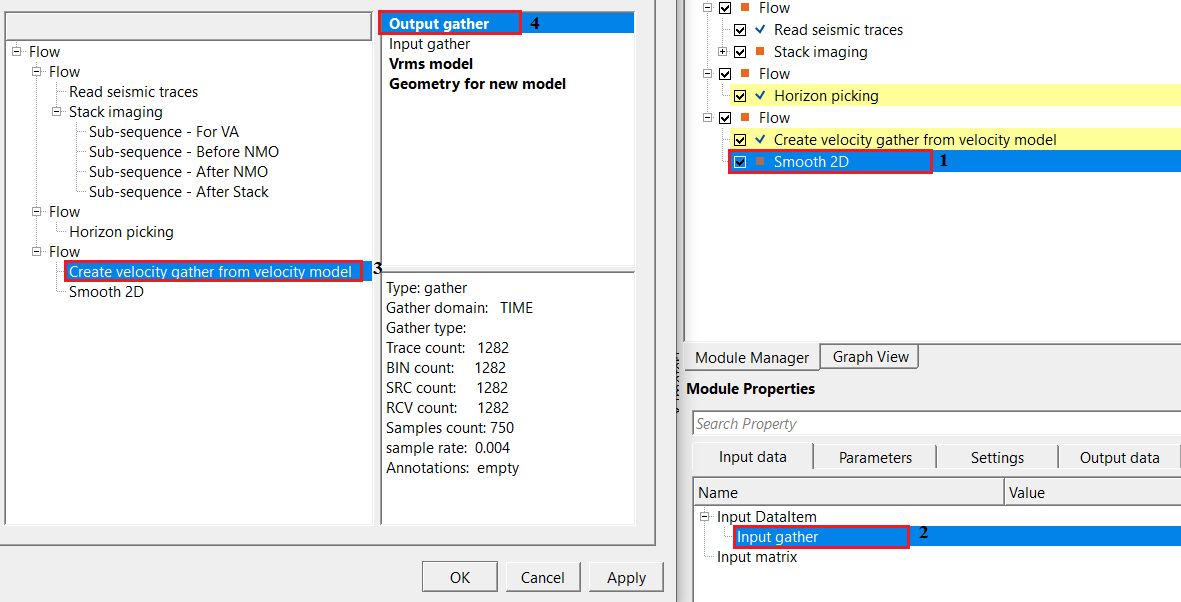This screenshot has width=1181, height=602.
Task: Click the blue checkmark icon beside Read seismic traces
Action: click(x=760, y=29)
